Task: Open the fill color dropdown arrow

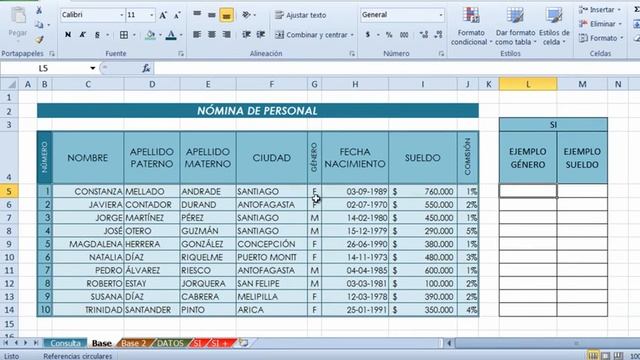Action: (160, 35)
